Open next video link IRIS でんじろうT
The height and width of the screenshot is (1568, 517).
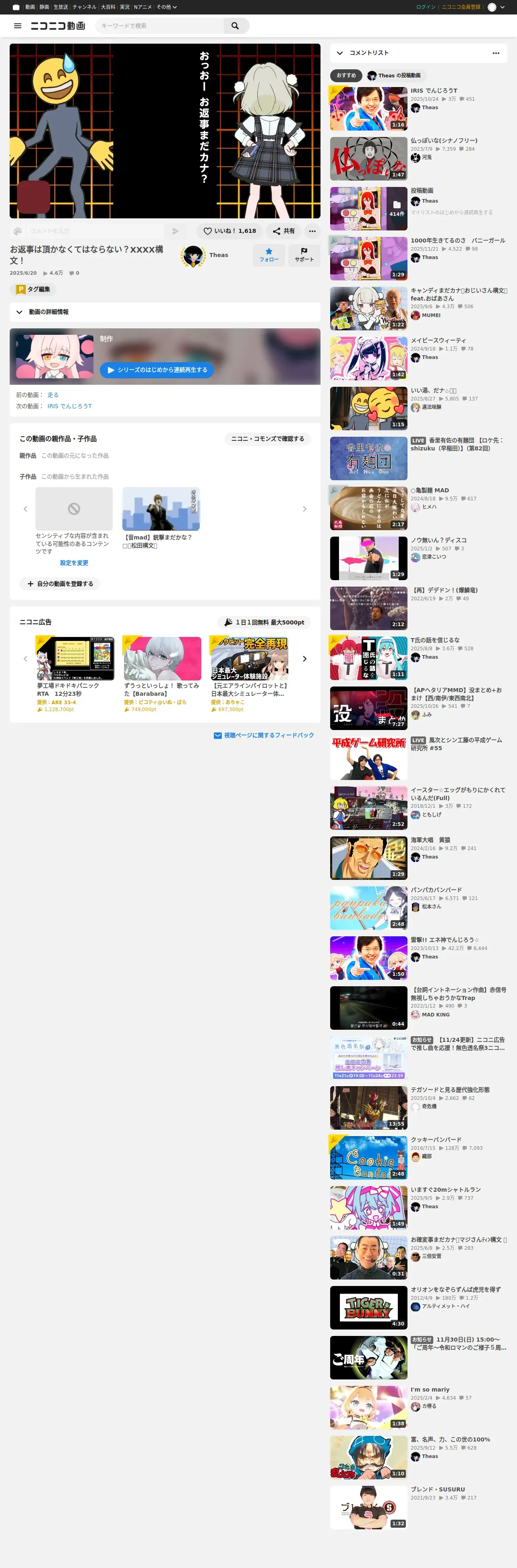(69, 406)
